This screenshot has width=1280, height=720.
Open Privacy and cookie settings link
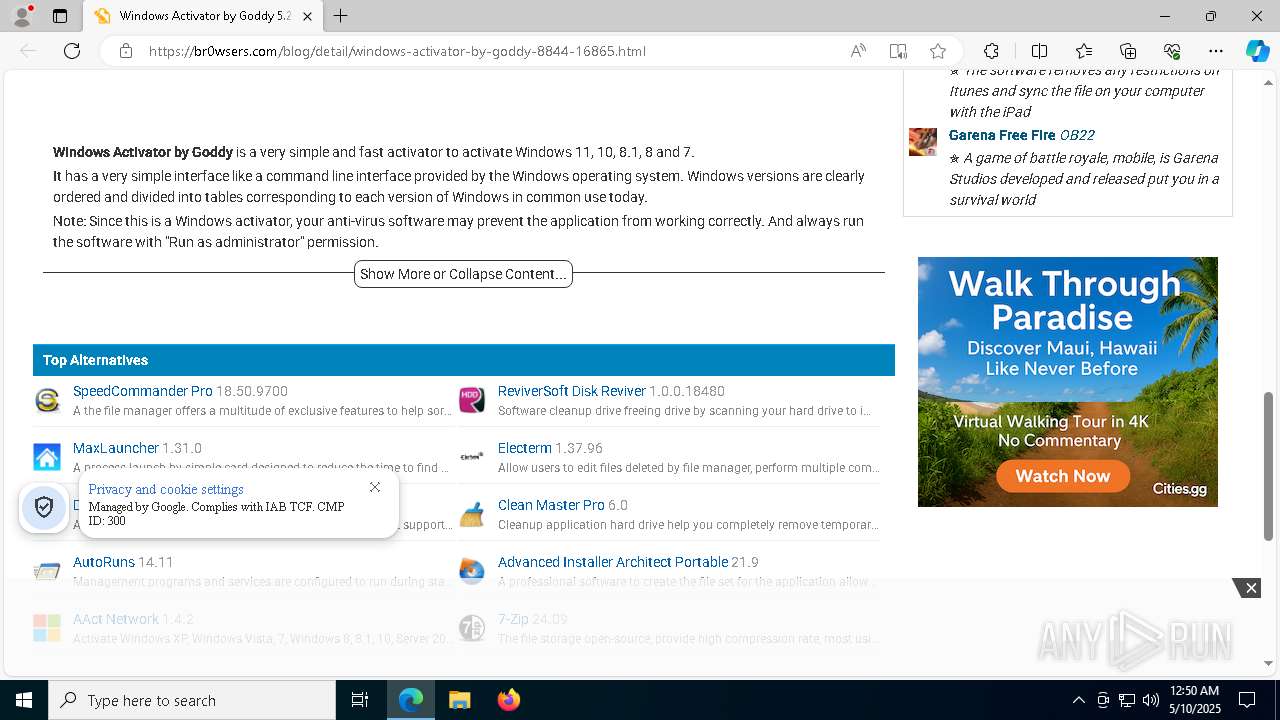pos(166,489)
